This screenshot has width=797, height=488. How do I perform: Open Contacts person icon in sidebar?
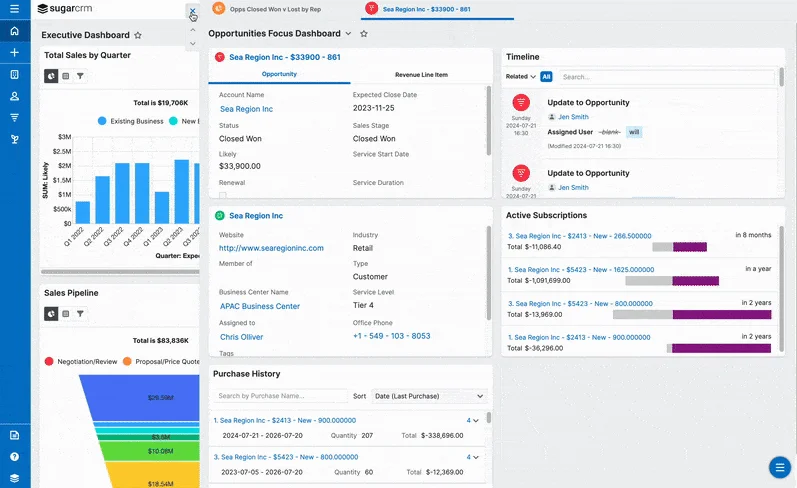click(x=14, y=96)
